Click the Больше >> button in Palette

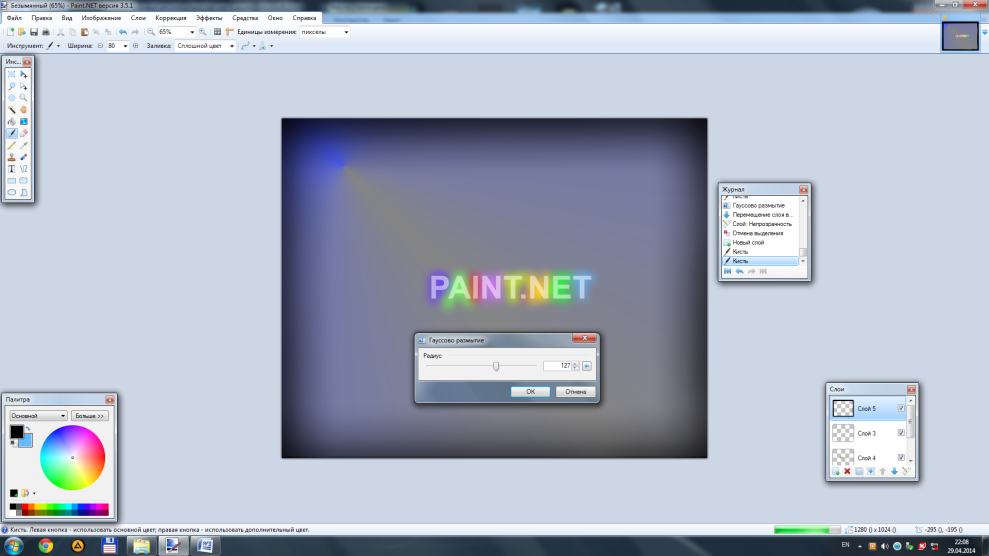click(x=90, y=416)
